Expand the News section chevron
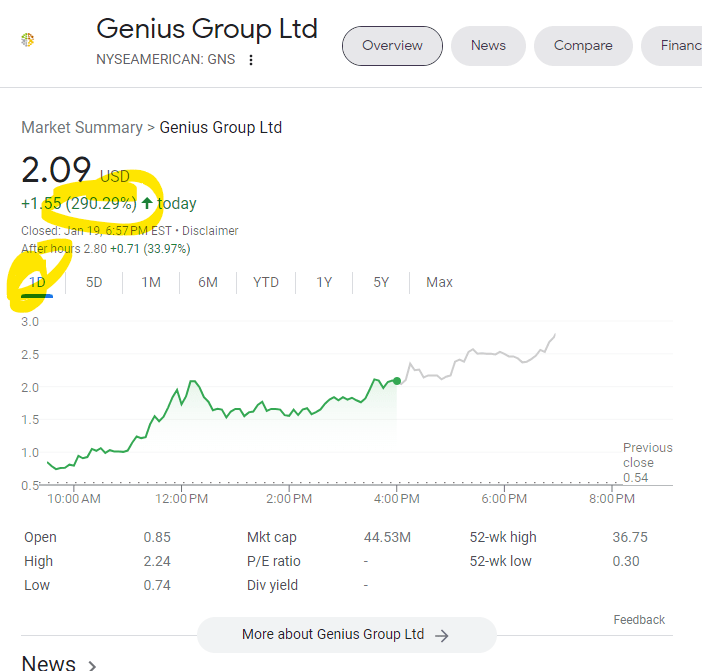 (92, 664)
